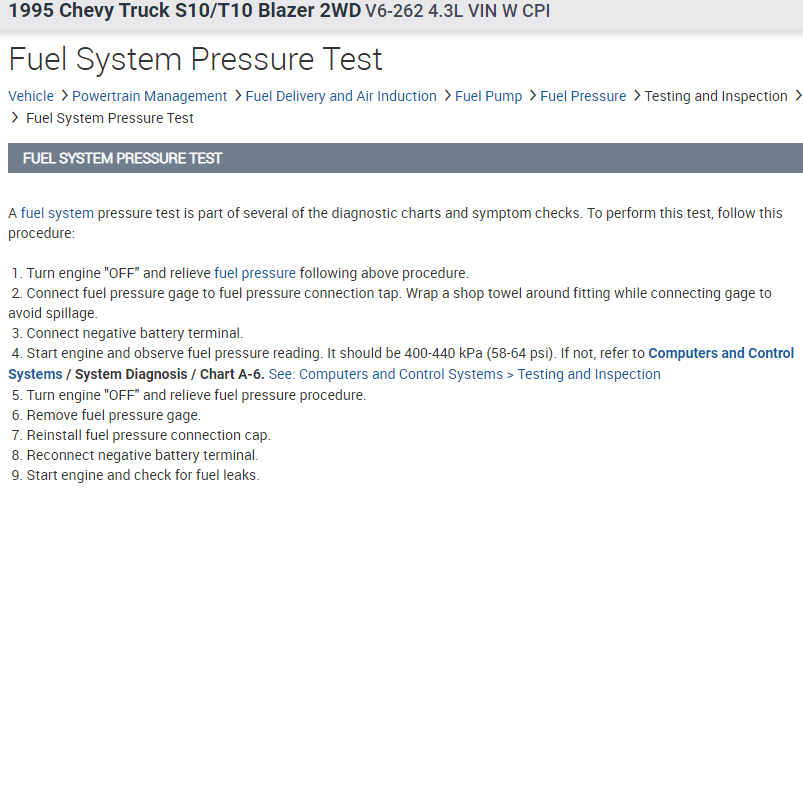Click the Fuel System Pressure Test breadcrumb item

click(x=110, y=118)
